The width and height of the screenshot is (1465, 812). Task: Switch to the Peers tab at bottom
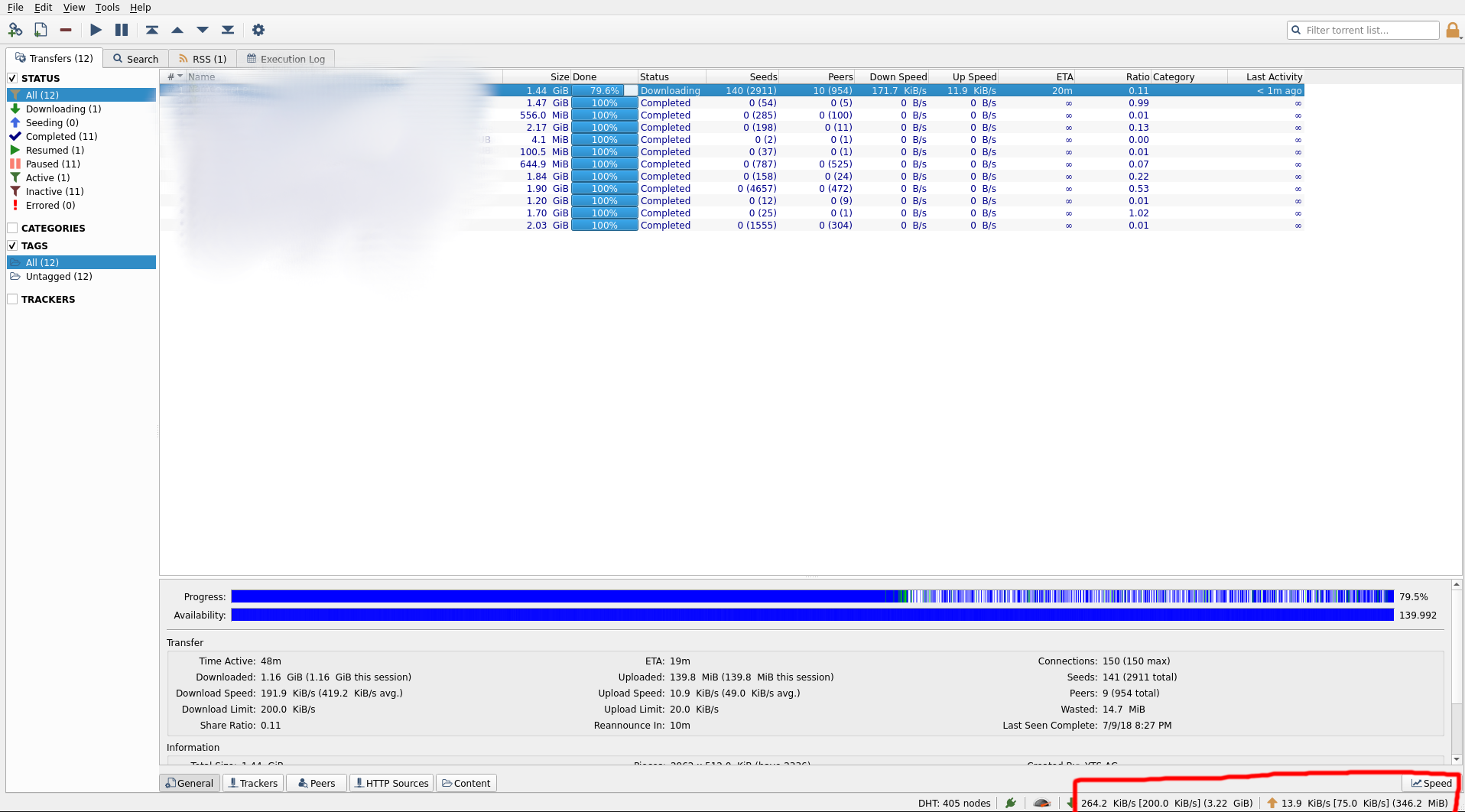coord(315,782)
